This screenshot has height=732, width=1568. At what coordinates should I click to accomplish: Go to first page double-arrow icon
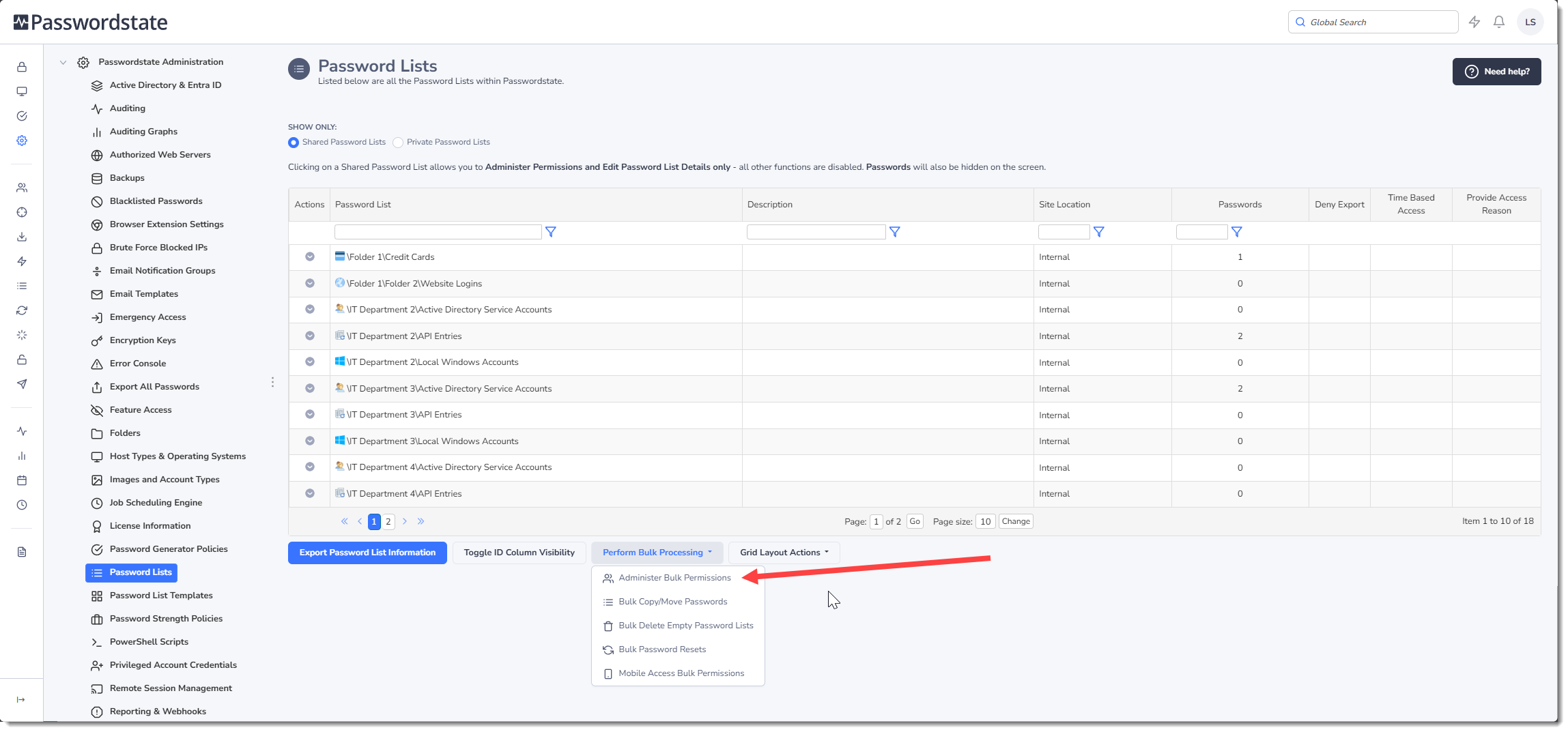[x=345, y=521]
